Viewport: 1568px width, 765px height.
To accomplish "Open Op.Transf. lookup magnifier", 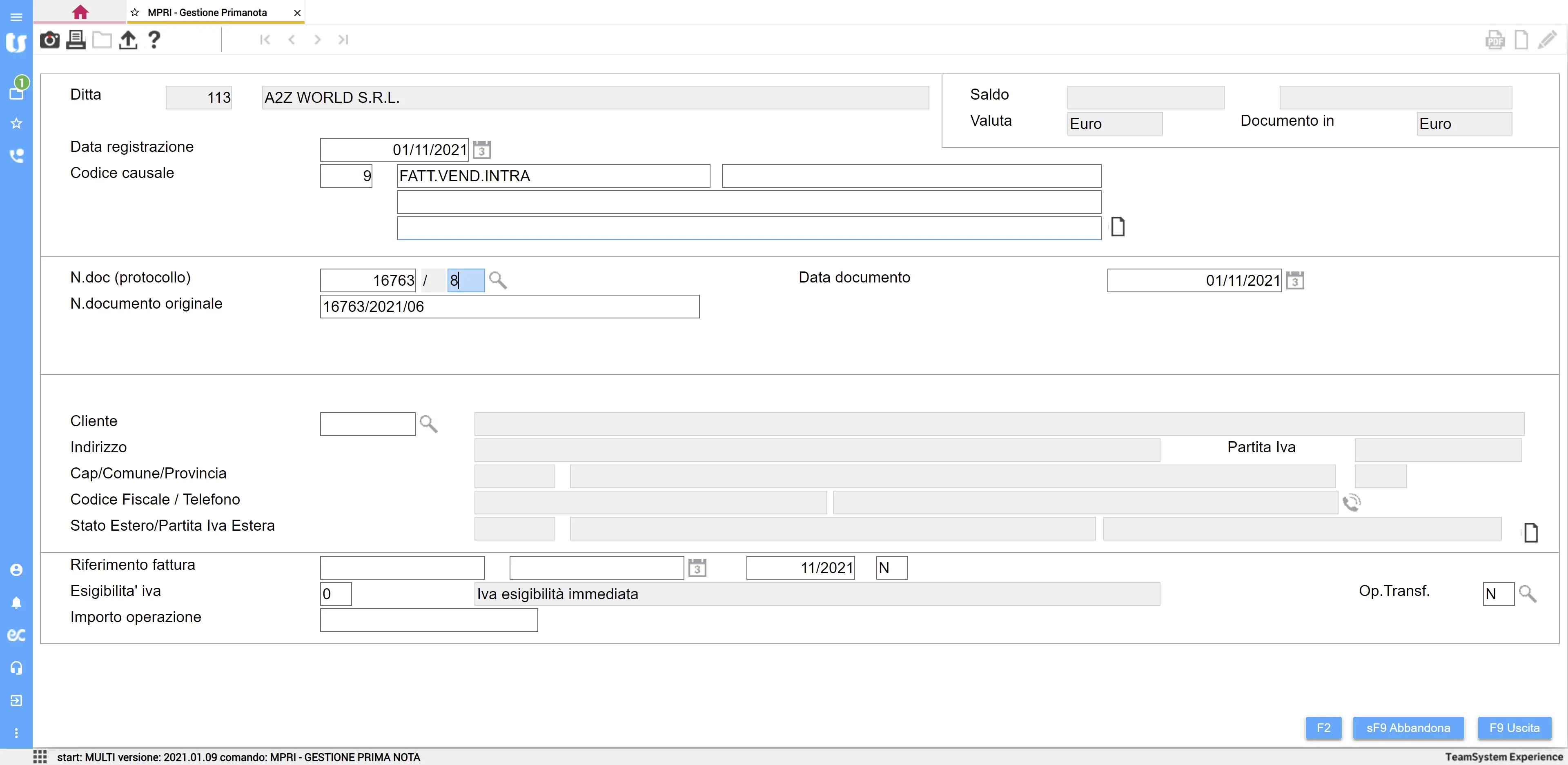I will (1527, 594).
